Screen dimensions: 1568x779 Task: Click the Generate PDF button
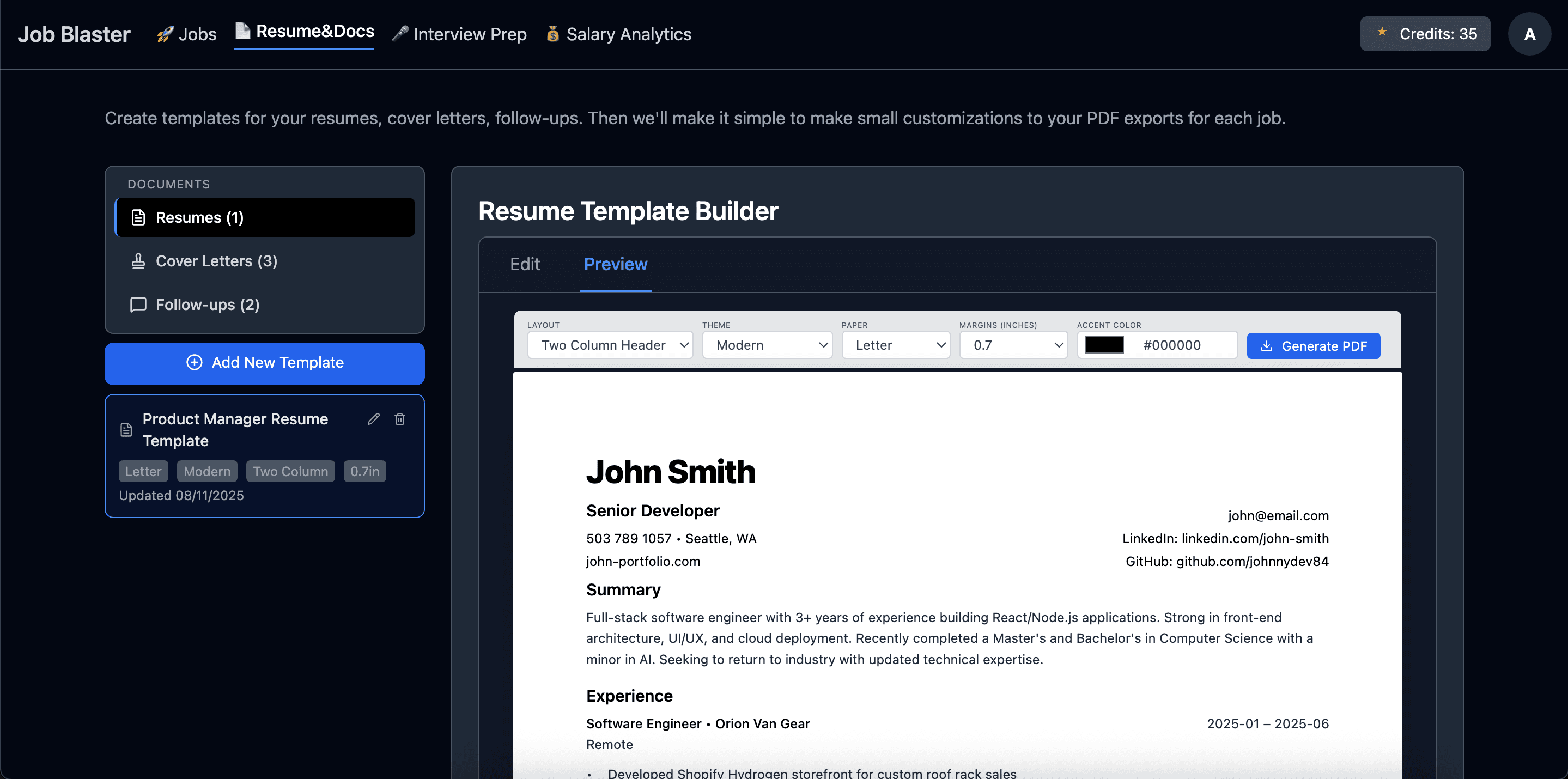coord(1313,346)
